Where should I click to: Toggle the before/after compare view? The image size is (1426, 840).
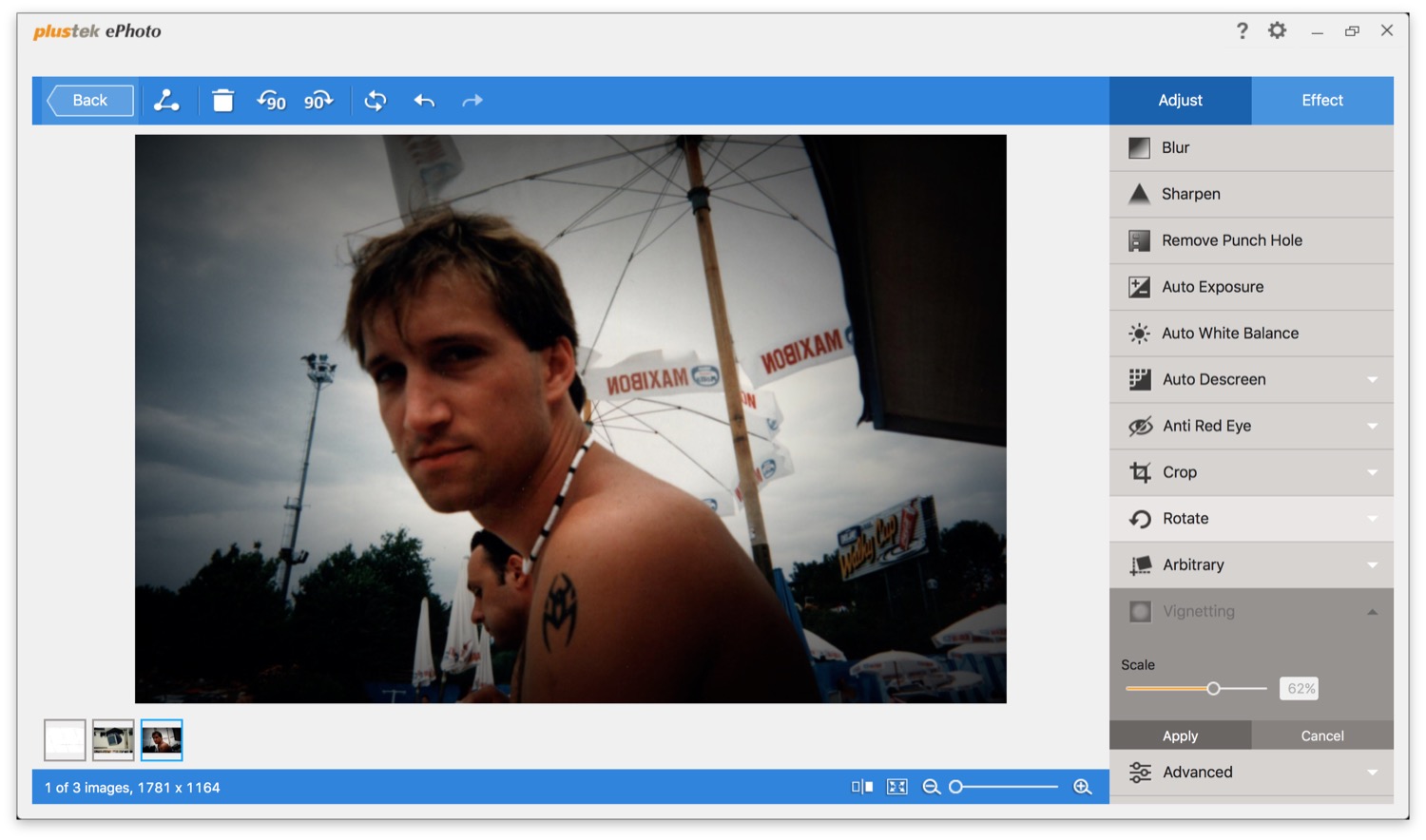tap(862, 787)
